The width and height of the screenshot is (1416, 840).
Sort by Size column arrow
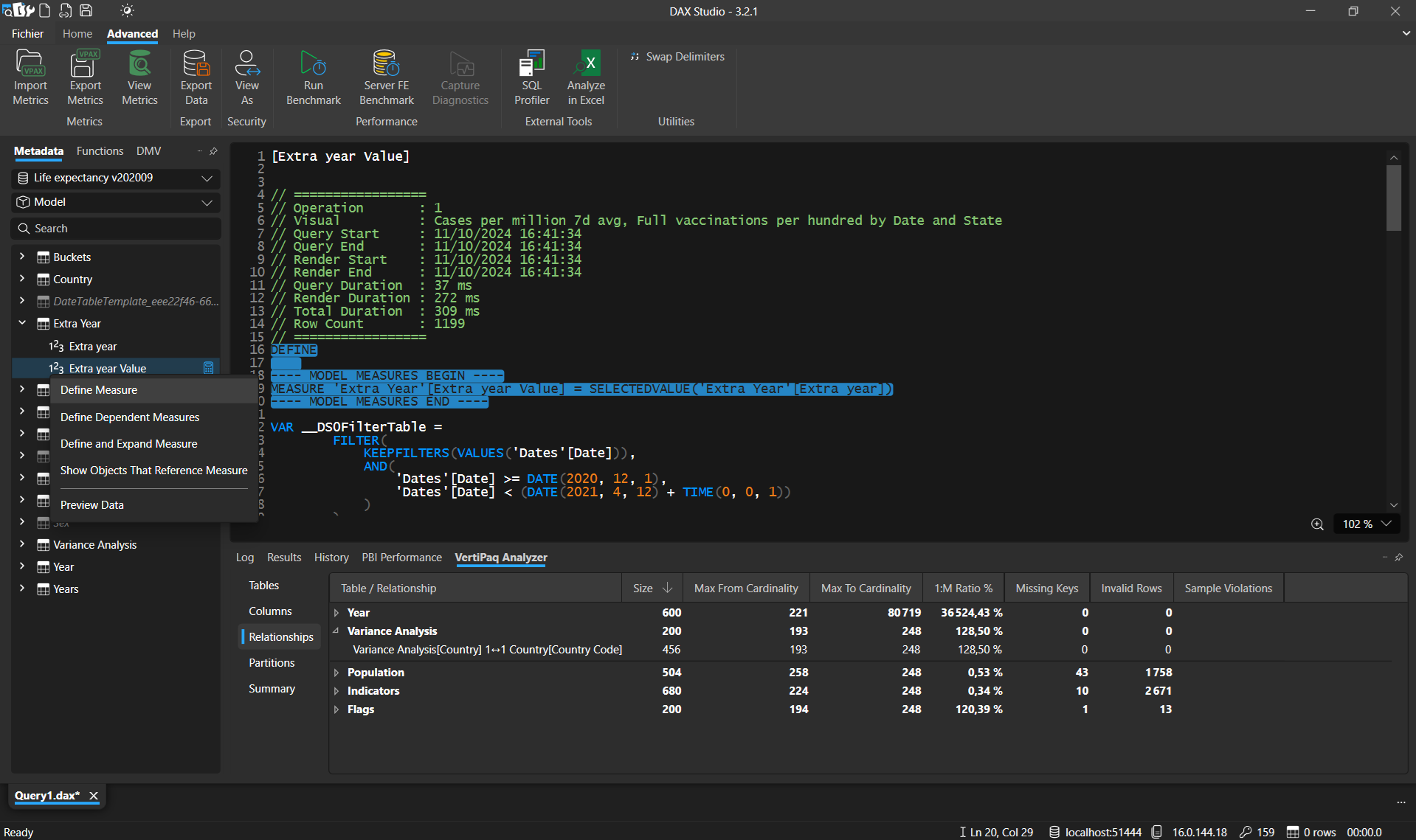point(667,588)
